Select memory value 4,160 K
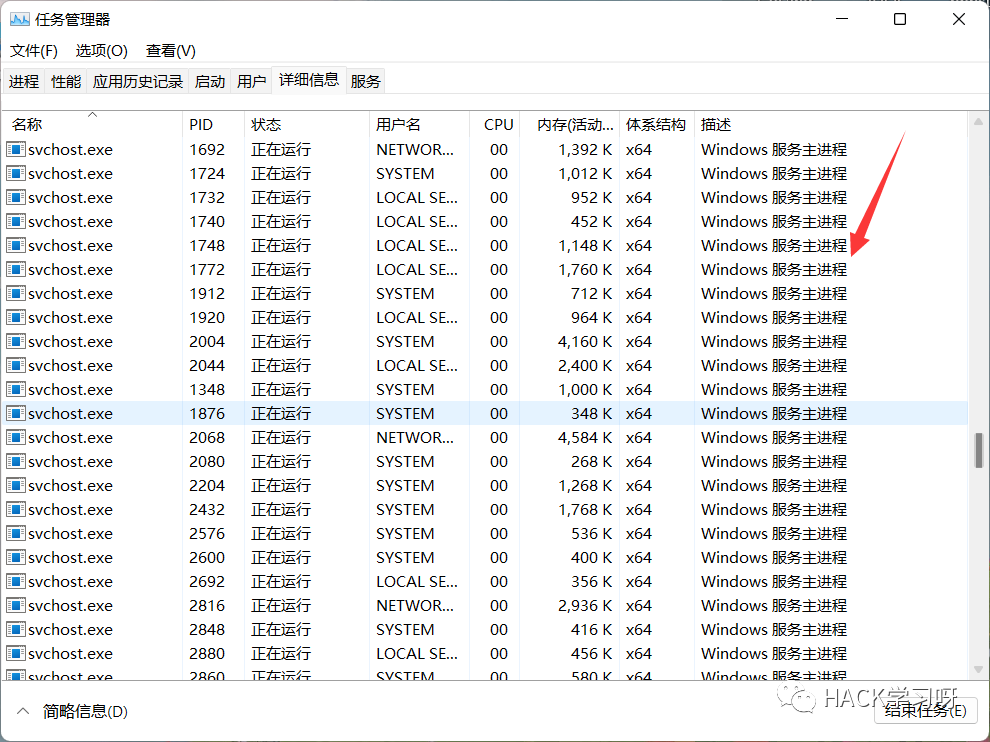Viewport: 990px width, 742px height. point(585,342)
